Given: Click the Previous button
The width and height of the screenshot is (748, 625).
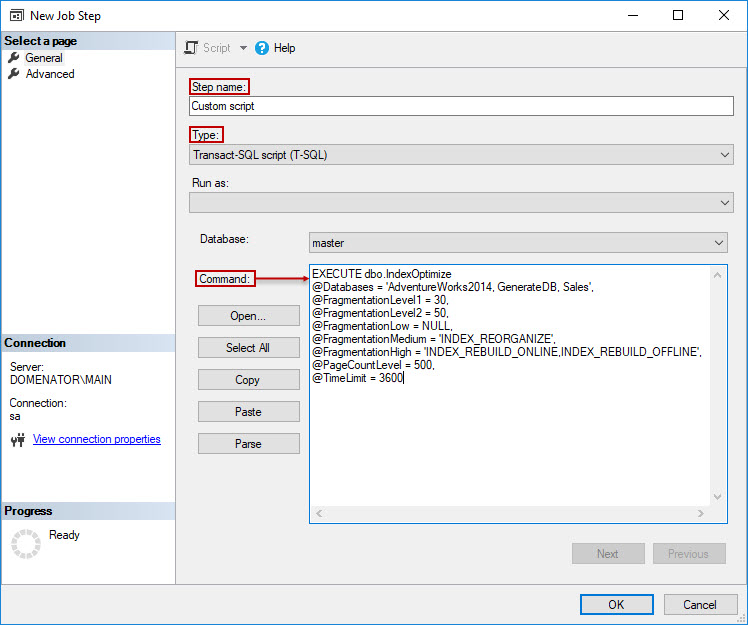Looking at the screenshot, I should click(x=689, y=553).
